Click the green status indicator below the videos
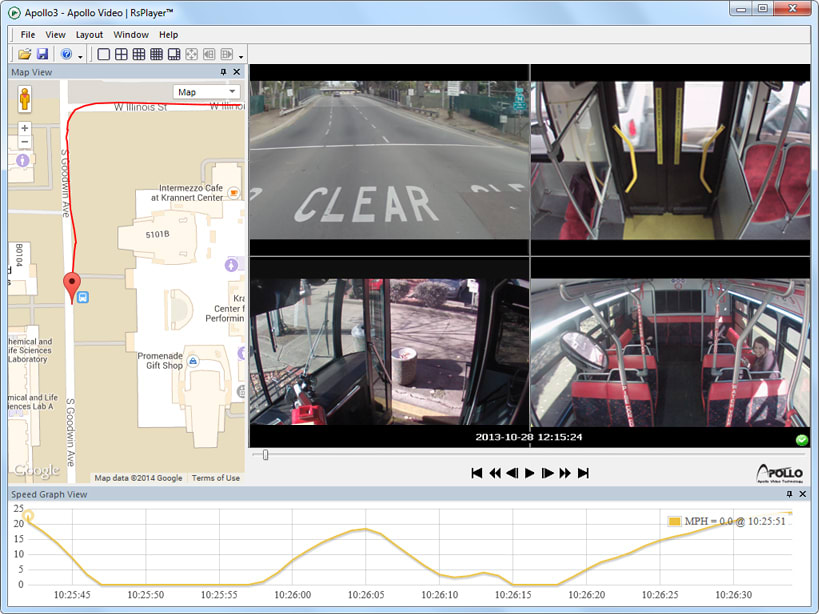Image resolution: width=819 pixels, height=614 pixels. point(801,439)
